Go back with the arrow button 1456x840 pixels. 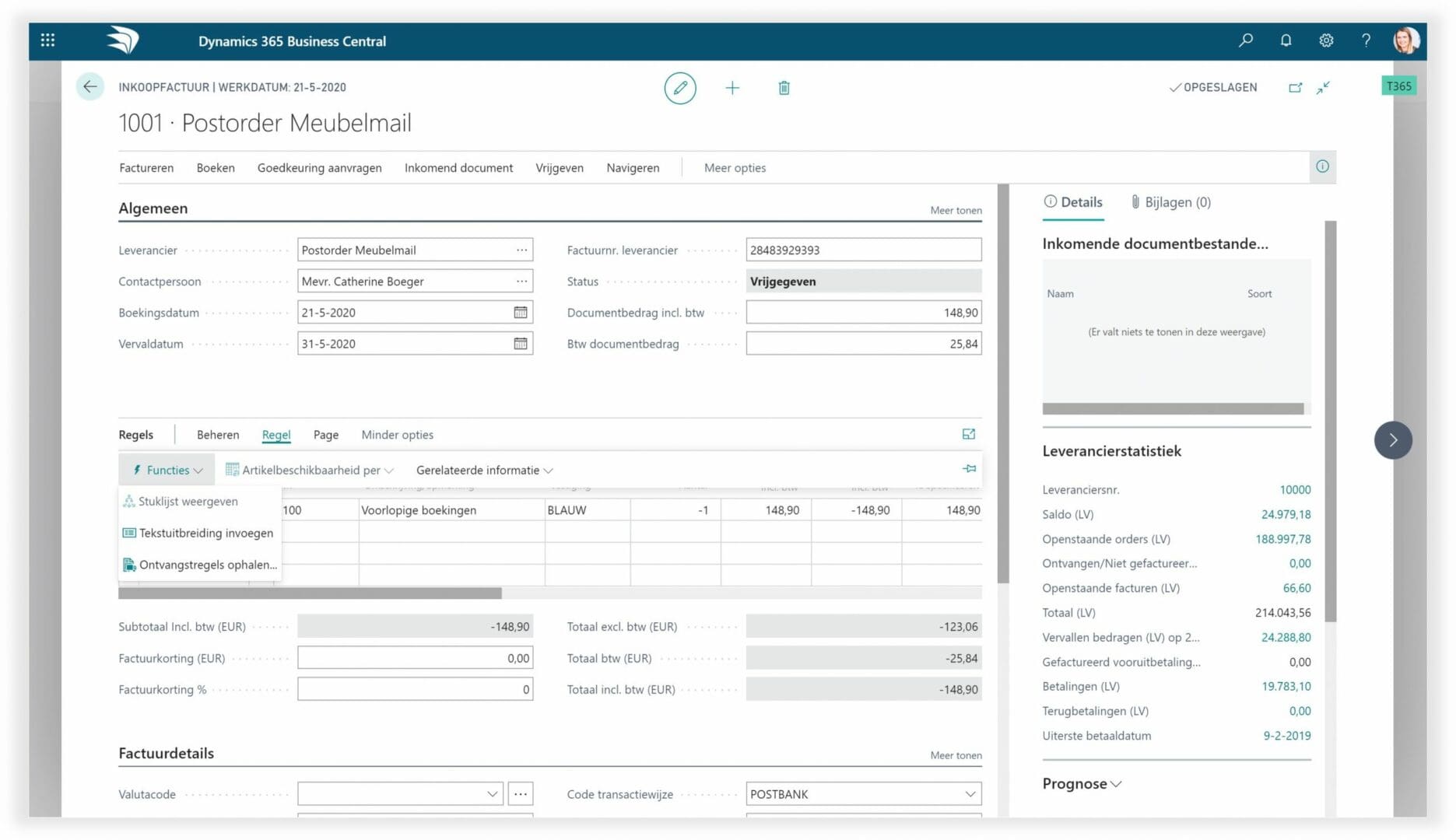pyautogui.click(x=90, y=86)
